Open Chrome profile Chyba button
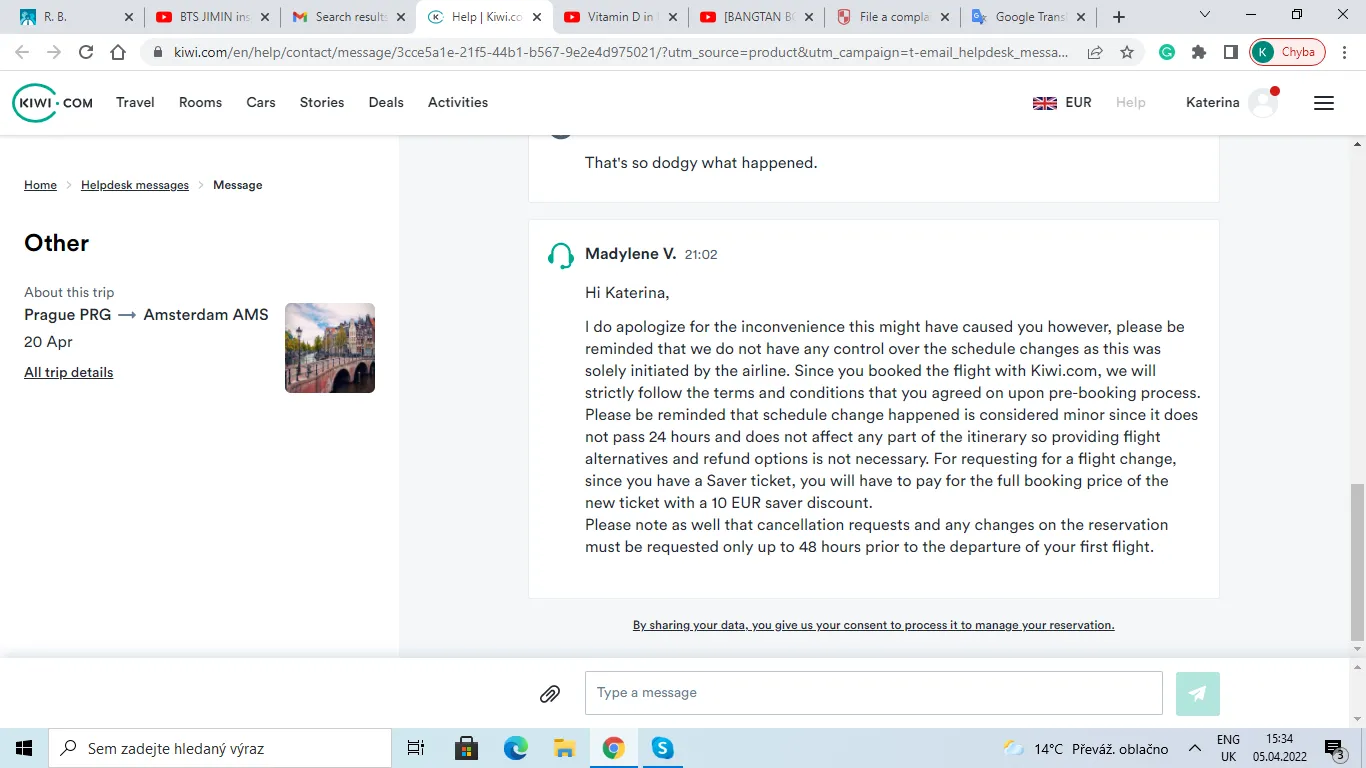This screenshot has width=1366, height=768. [x=1288, y=53]
